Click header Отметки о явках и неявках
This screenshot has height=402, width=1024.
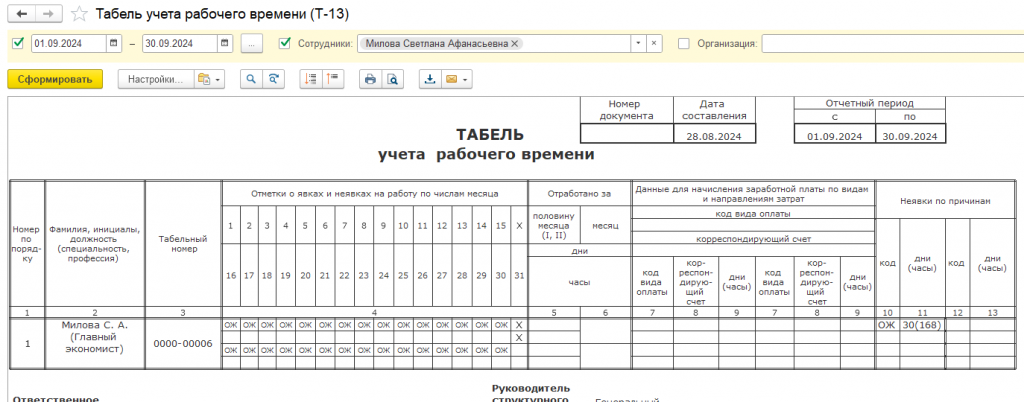coord(375,194)
